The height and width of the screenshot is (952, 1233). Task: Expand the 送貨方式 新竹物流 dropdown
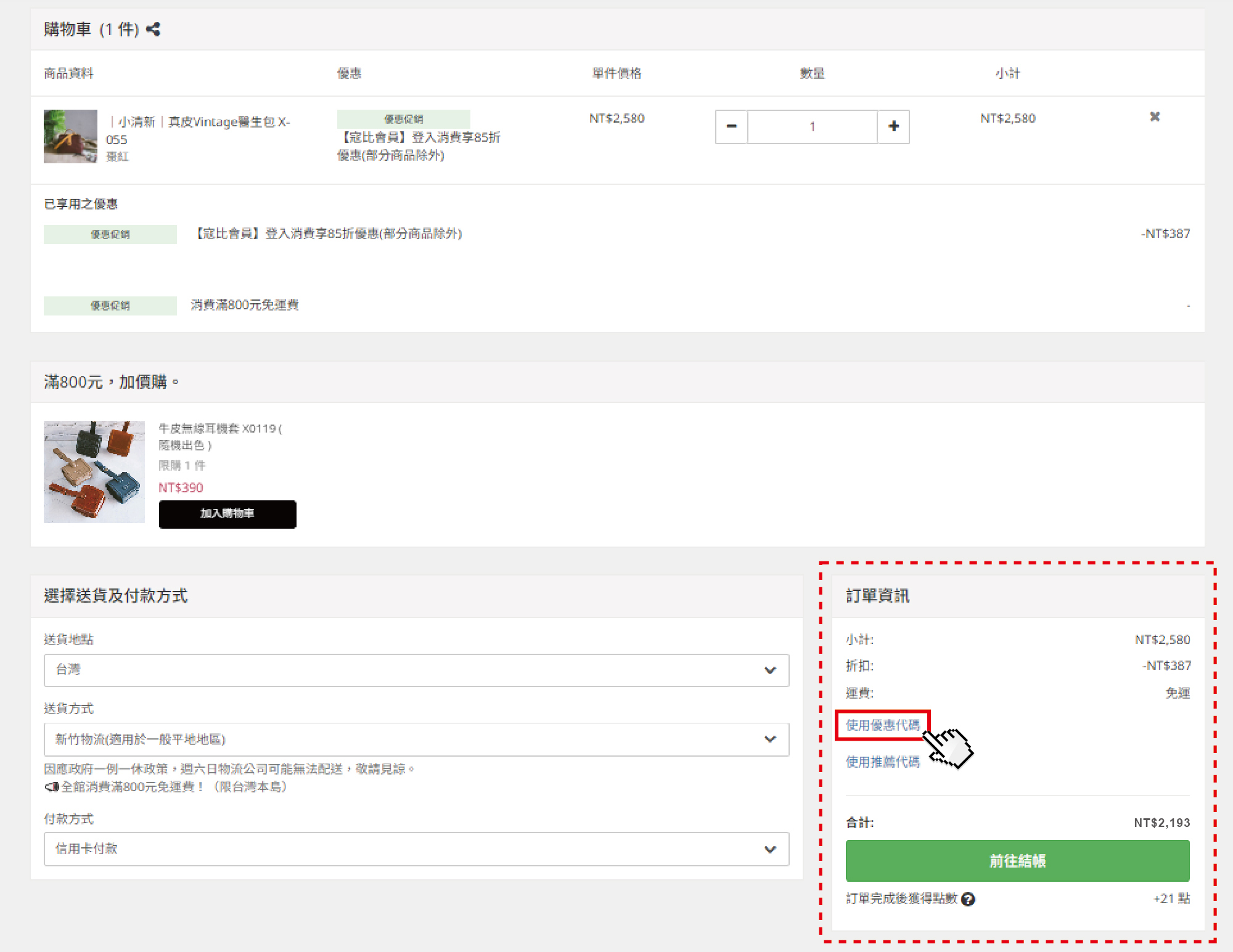pyautogui.click(x=416, y=739)
